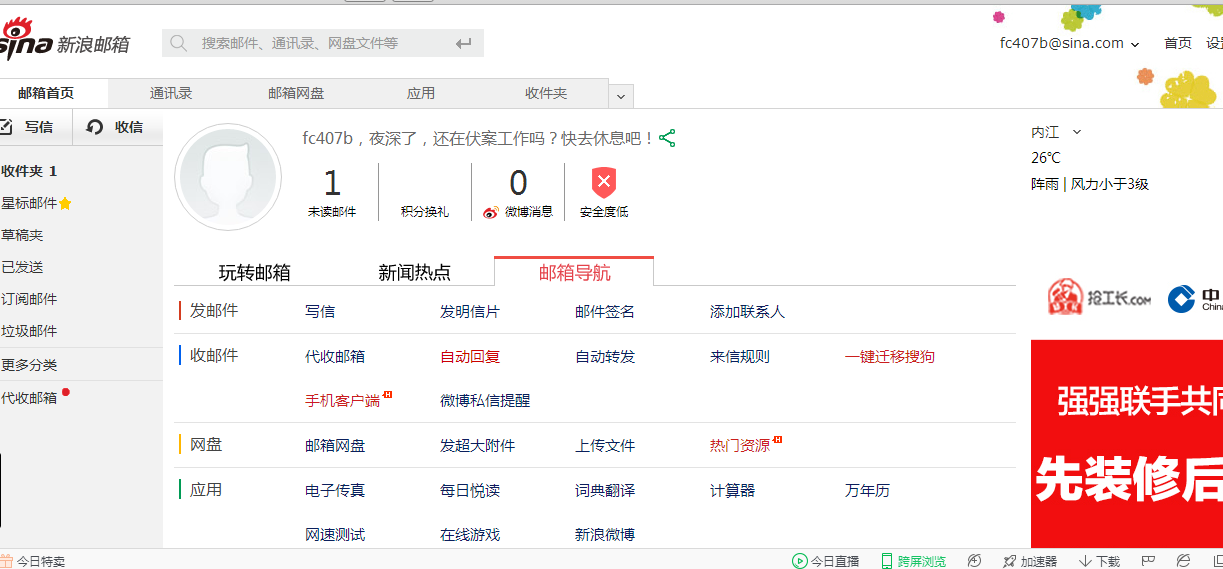Click the 首页 link at top right

(x=1178, y=43)
